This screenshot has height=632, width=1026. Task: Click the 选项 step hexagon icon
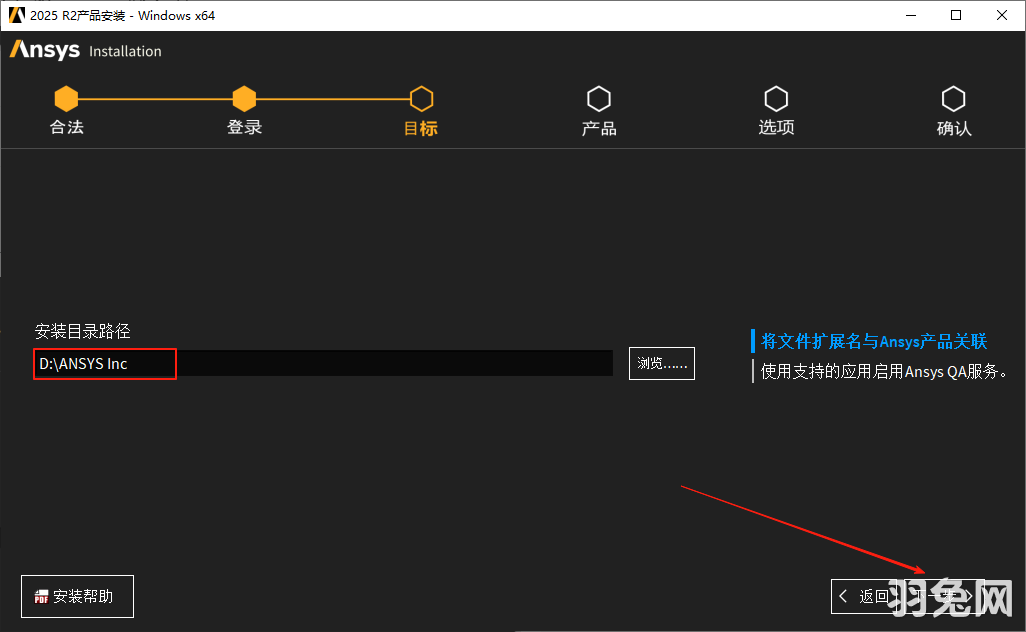(x=776, y=98)
